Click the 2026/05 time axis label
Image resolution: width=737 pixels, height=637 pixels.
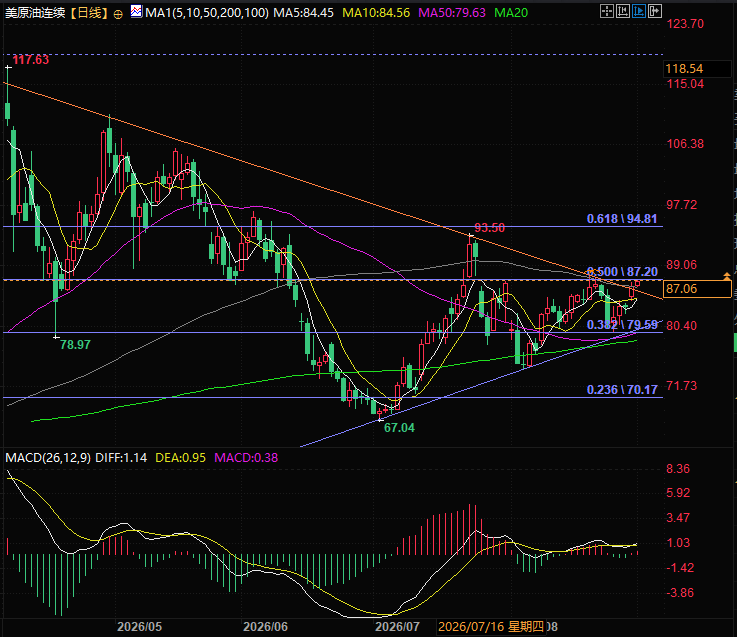(139, 627)
